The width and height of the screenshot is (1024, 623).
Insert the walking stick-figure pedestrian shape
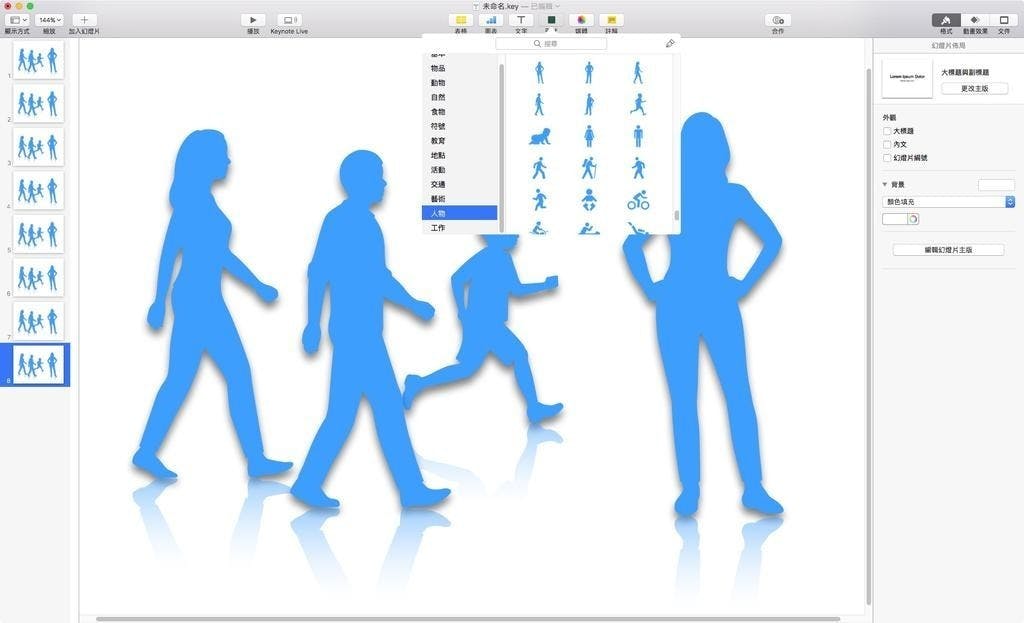coord(539,168)
